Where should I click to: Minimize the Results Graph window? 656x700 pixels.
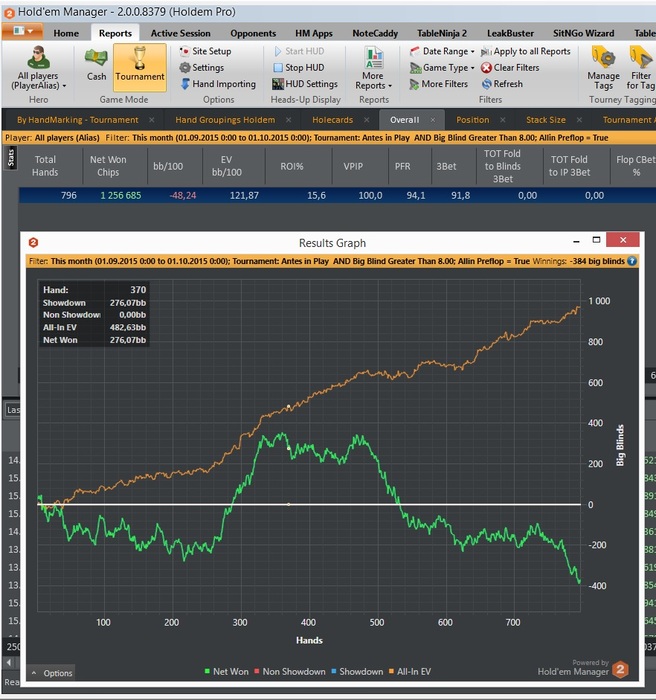[x=576, y=240]
